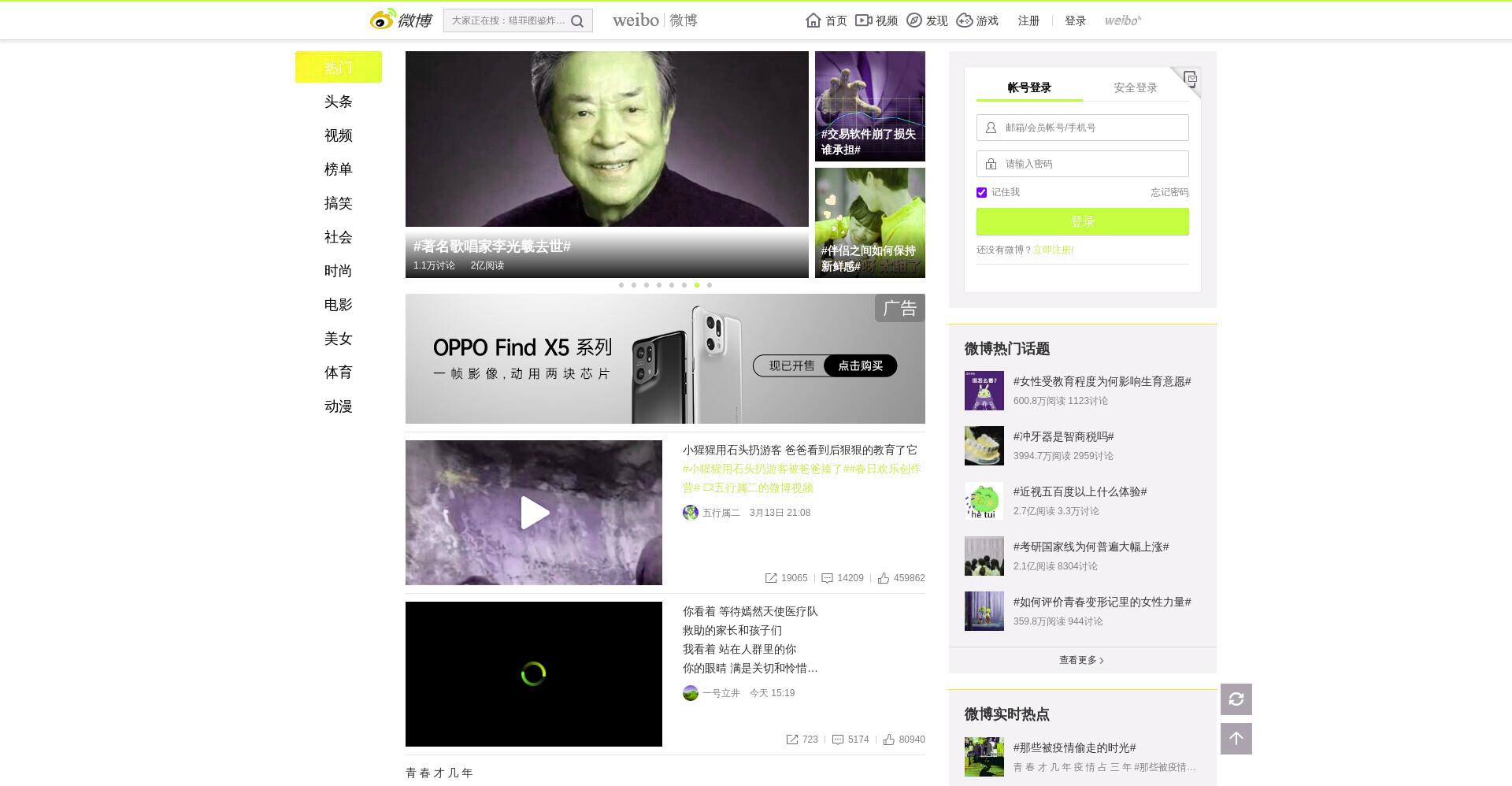Switch to 帐号登录 tab
This screenshot has height=786, width=1512.
[1029, 87]
